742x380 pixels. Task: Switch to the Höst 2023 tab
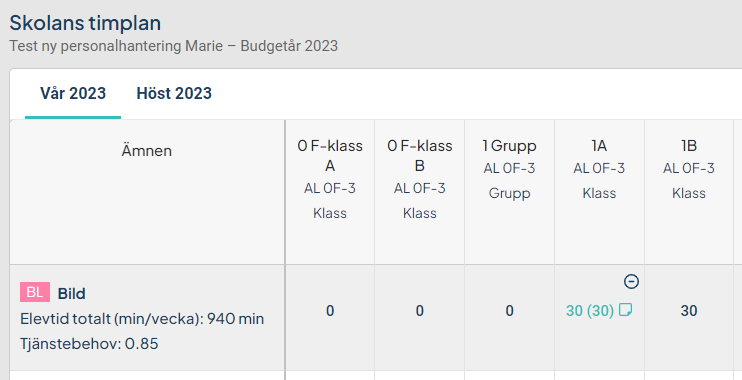coord(174,93)
